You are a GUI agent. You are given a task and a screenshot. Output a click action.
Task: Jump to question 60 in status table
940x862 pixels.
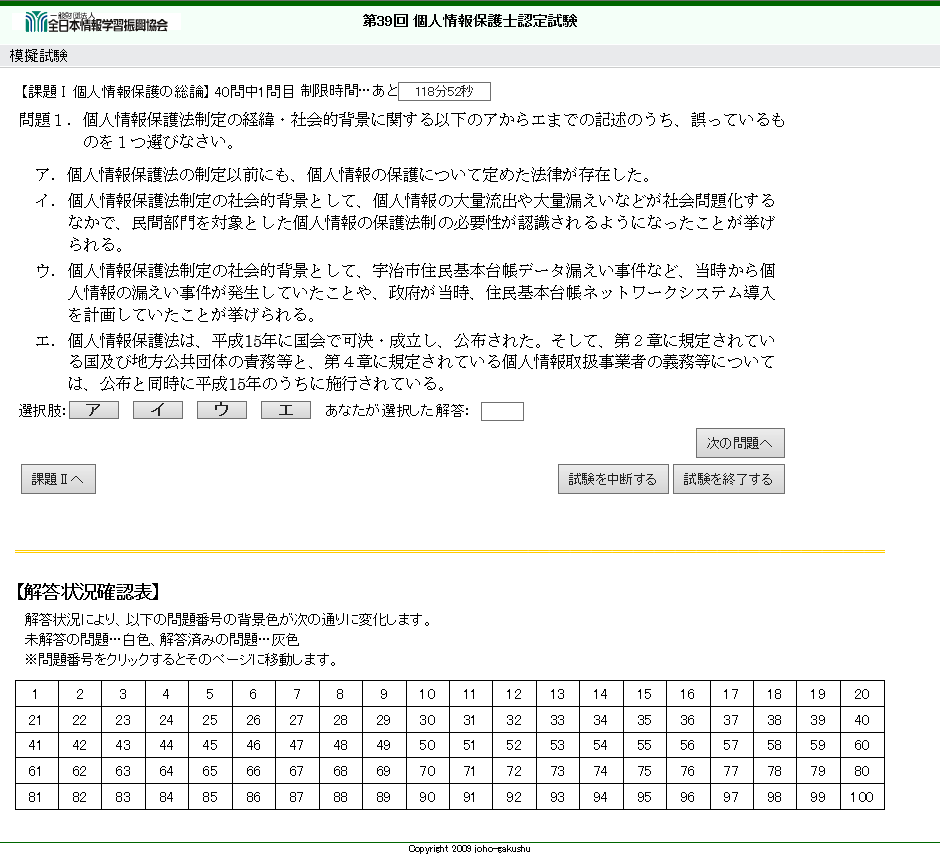click(862, 745)
